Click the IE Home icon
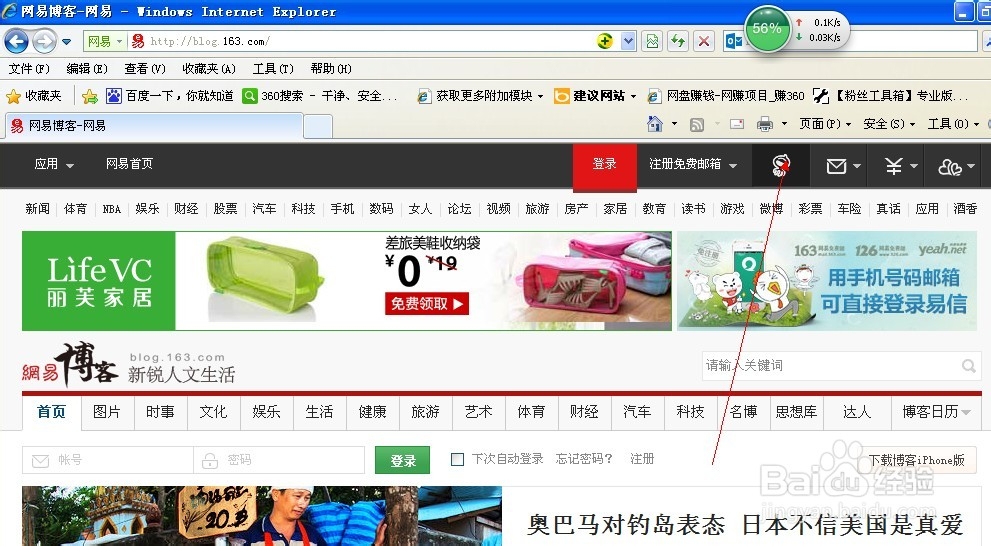Screen dimensions: 991x546 (x=655, y=124)
